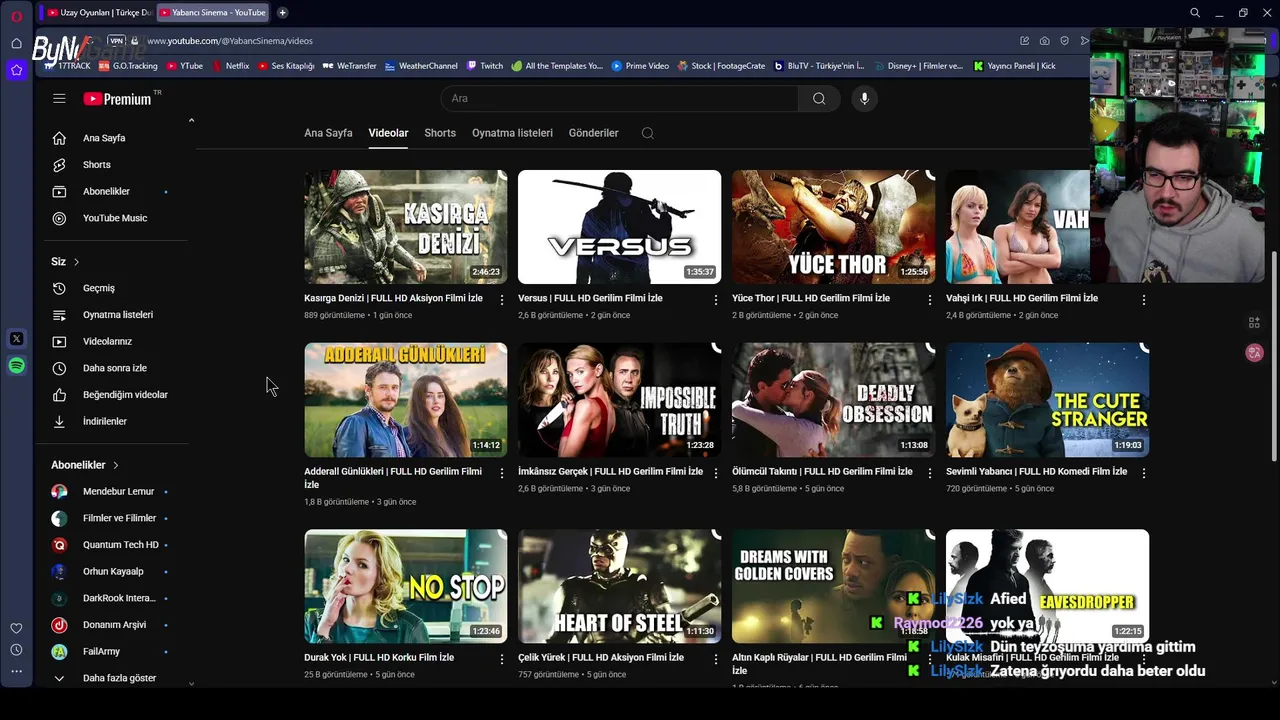Screen dimensions: 1280x720
Task: Open a new browser tab
Action: (282, 13)
